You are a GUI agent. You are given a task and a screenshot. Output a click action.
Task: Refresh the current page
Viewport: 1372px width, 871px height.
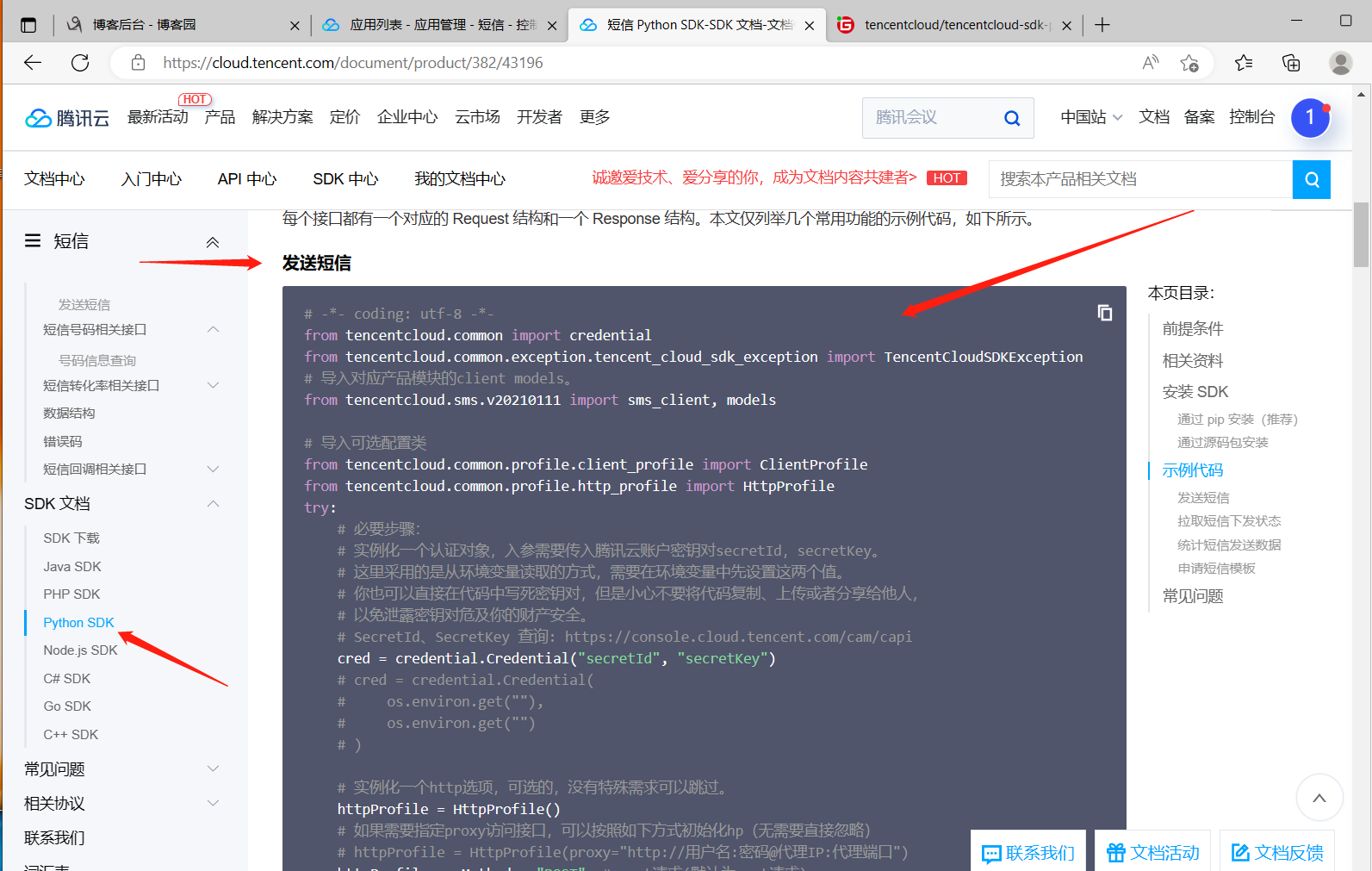tap(80, 63)
